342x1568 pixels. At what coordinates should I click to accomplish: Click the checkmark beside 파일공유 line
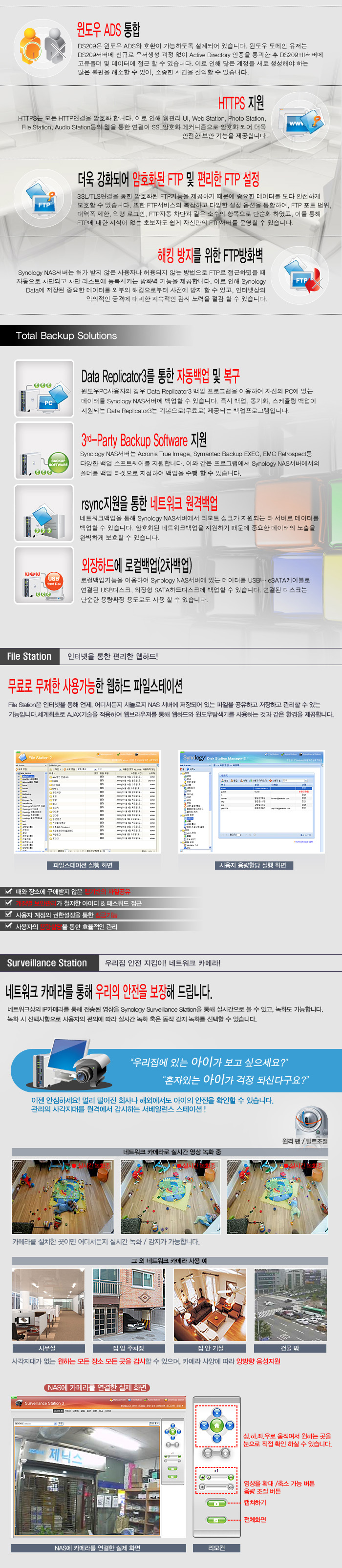tap(8, 891)
